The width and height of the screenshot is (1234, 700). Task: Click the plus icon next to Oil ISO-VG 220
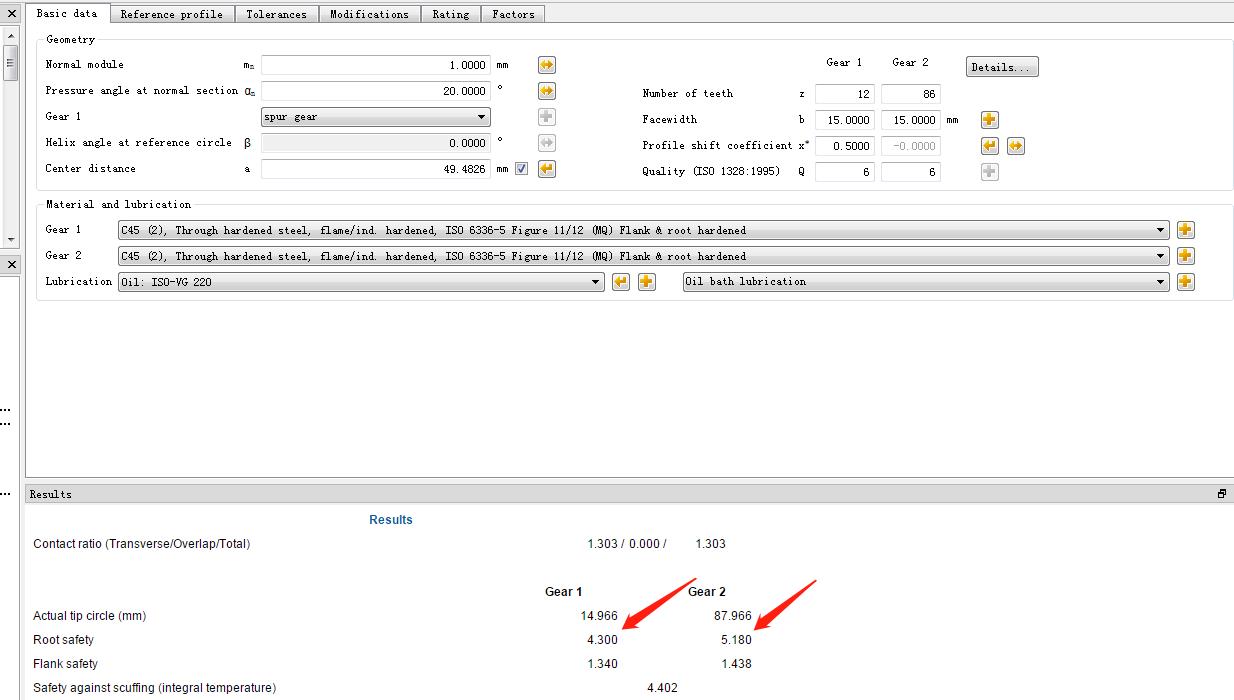pos(647,282)
